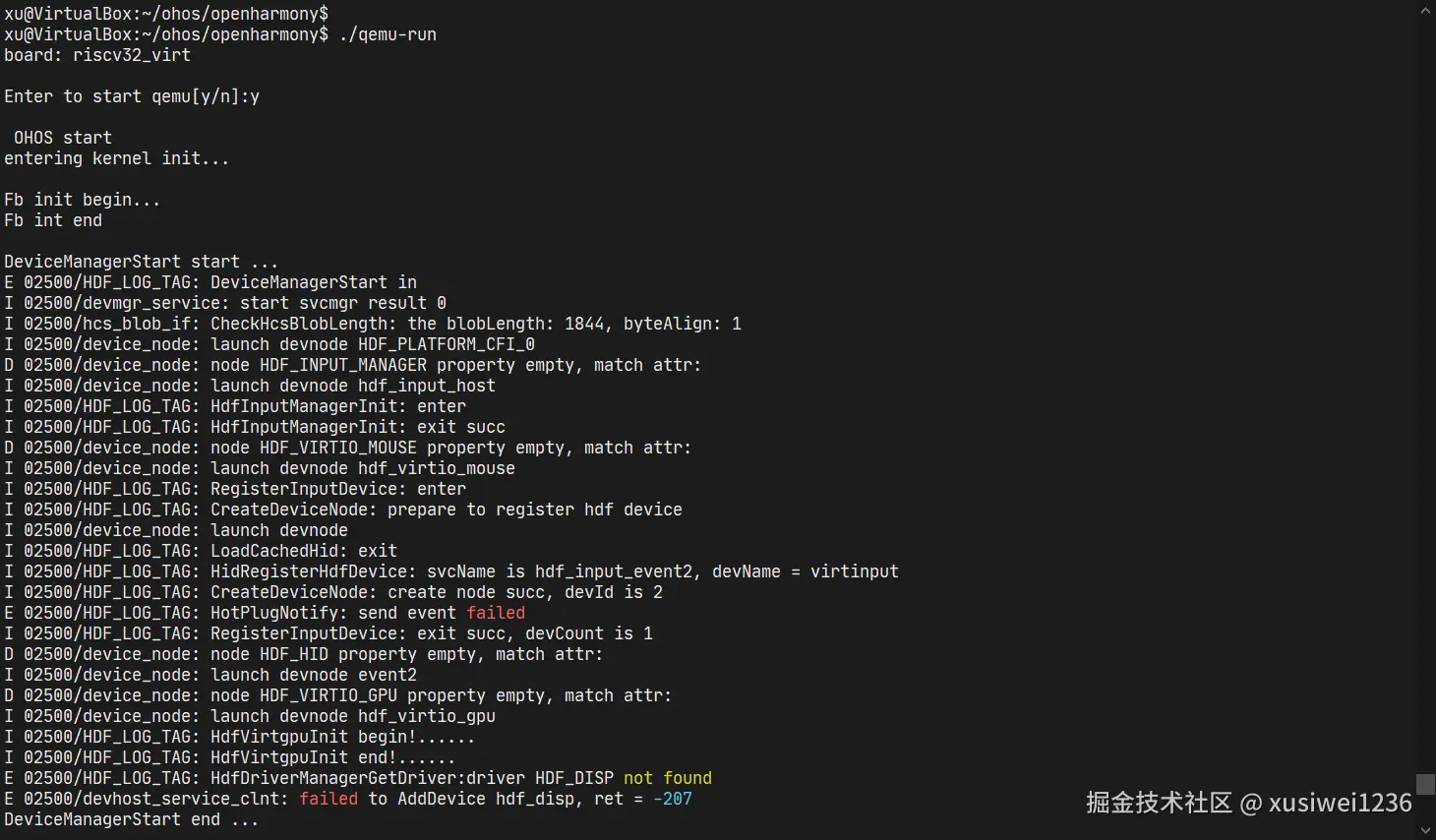1436x840 pixels.
Task: Click the 'entering kernel init...' line
Action: (x=117, y=158)
